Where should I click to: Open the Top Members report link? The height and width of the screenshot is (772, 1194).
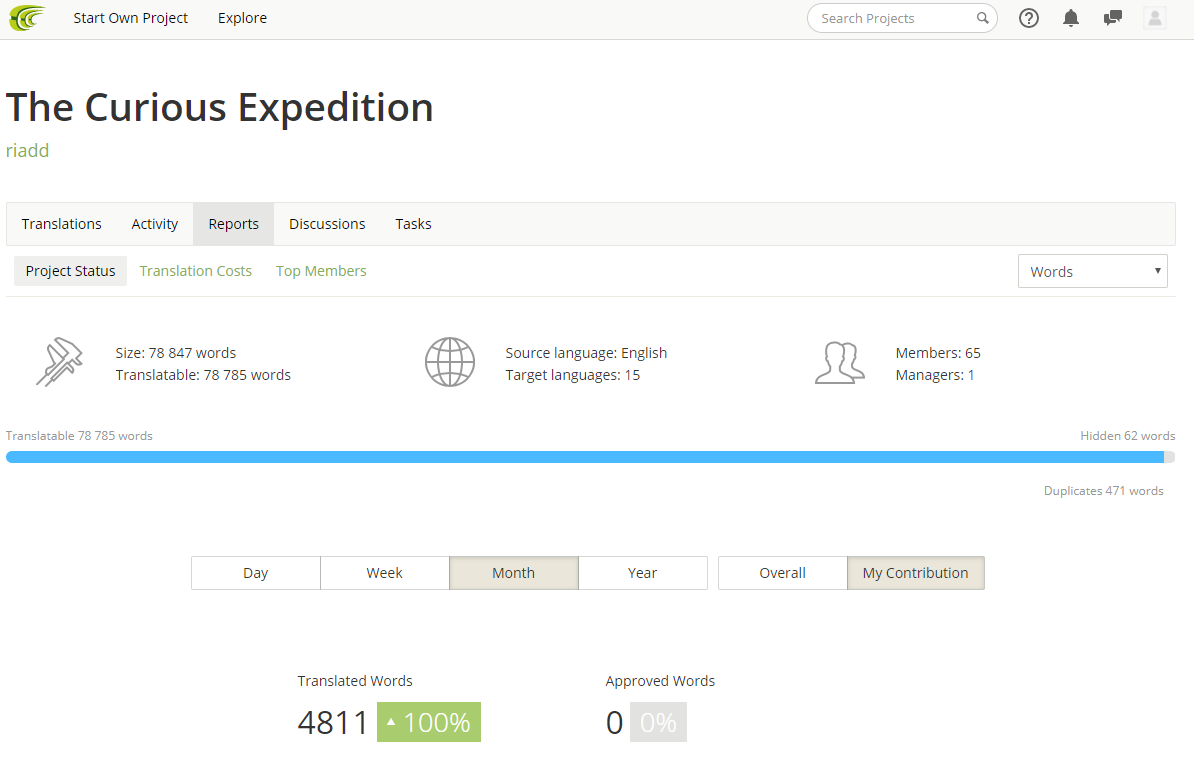[x=321, y=271]
